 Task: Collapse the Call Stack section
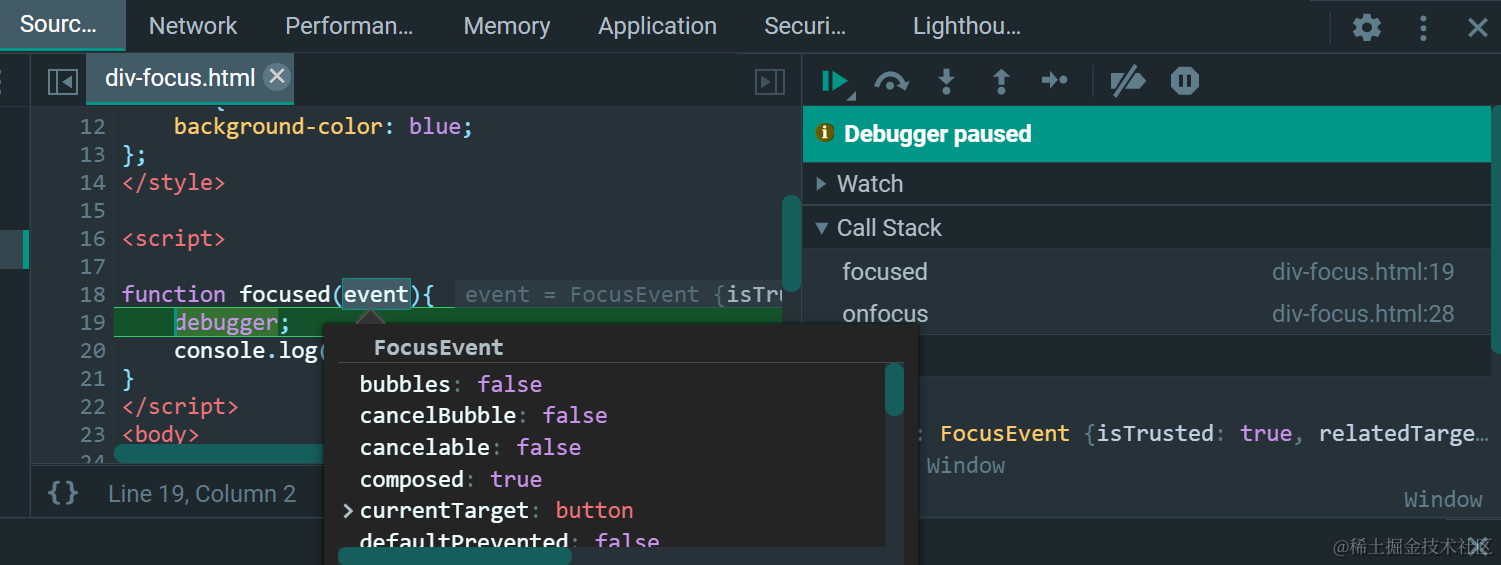pyautogui.click(x=822, y=228)
